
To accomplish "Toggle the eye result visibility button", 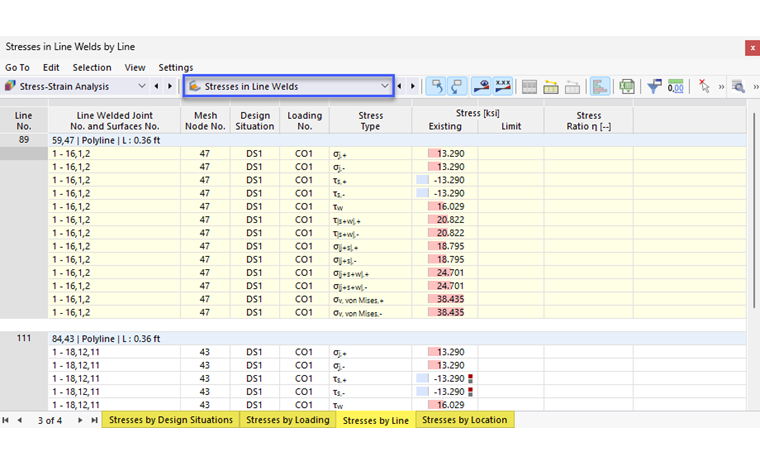I will (481, 87).
